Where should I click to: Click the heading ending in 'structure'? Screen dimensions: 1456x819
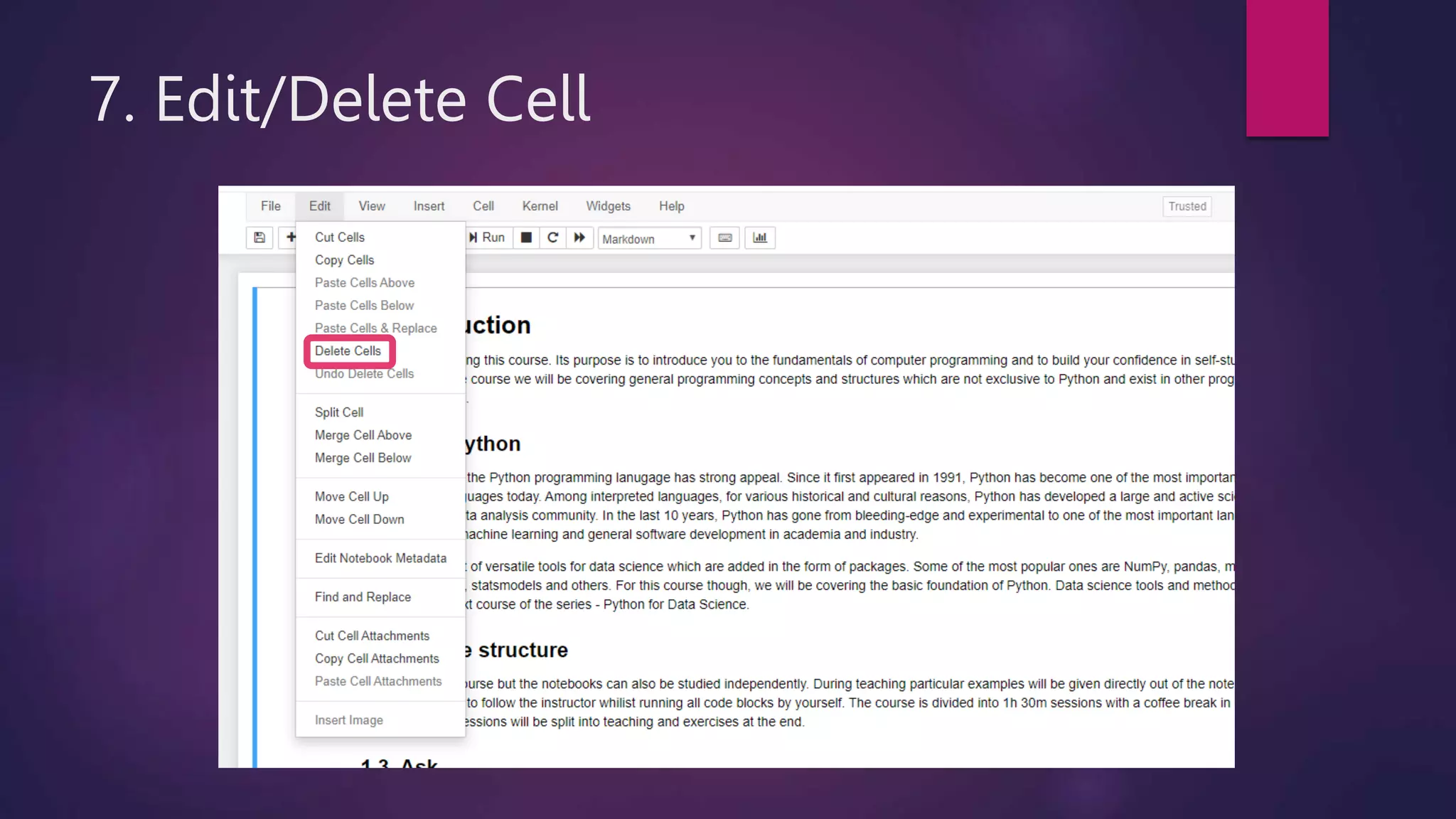(x=517, y=650)
